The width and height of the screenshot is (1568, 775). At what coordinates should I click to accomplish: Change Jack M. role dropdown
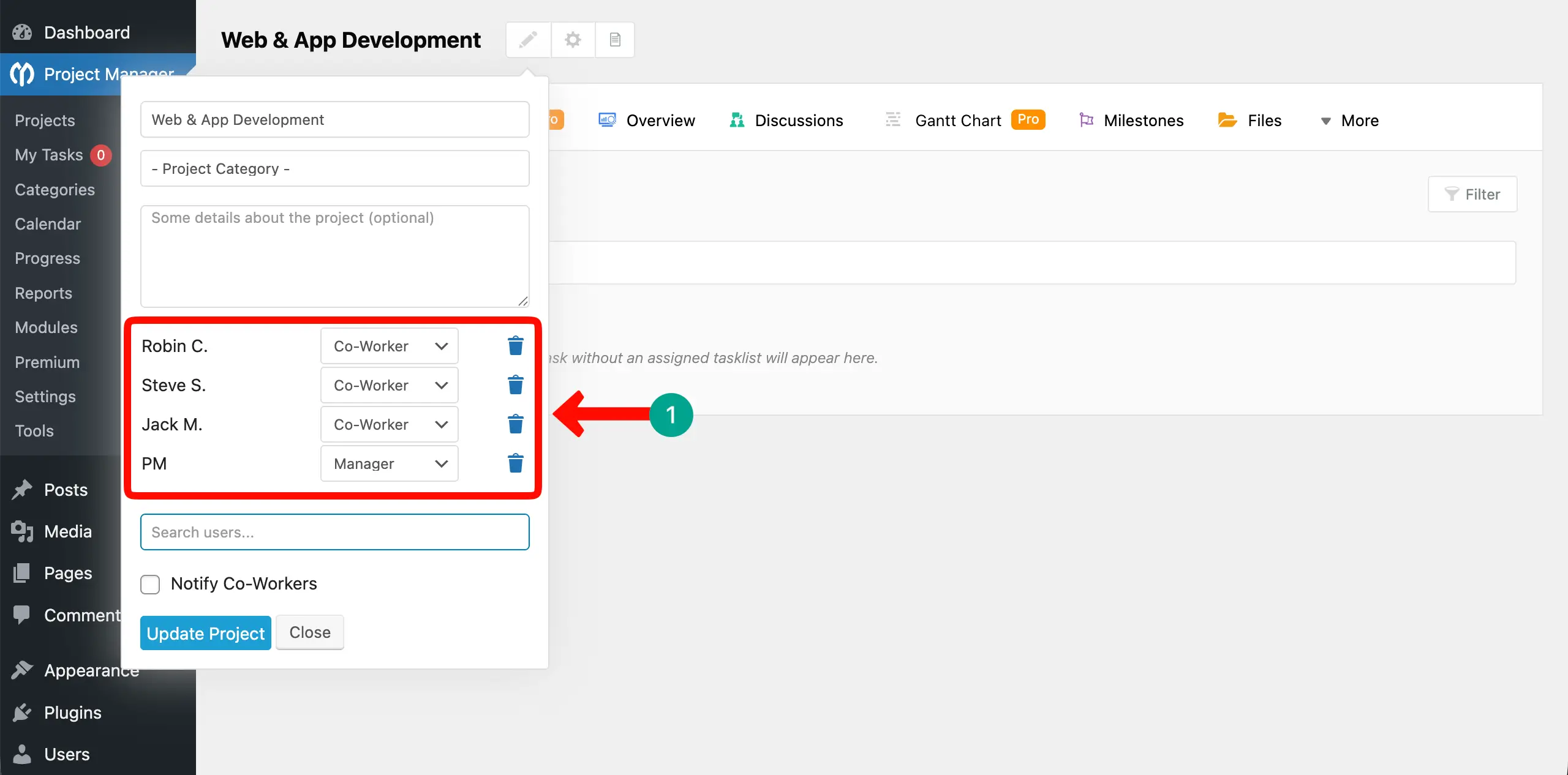(x=388, y=424)
